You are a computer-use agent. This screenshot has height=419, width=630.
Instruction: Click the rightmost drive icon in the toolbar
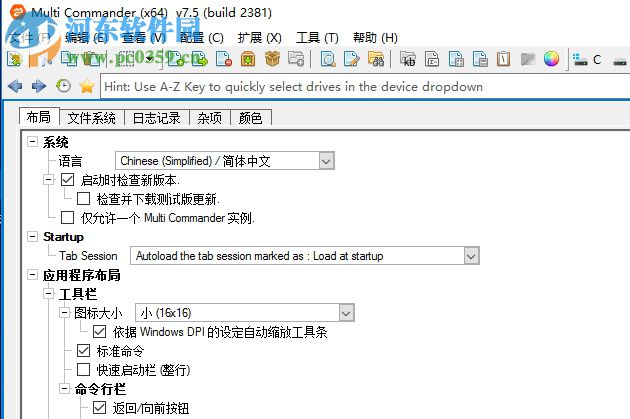(x=620, y=61)
